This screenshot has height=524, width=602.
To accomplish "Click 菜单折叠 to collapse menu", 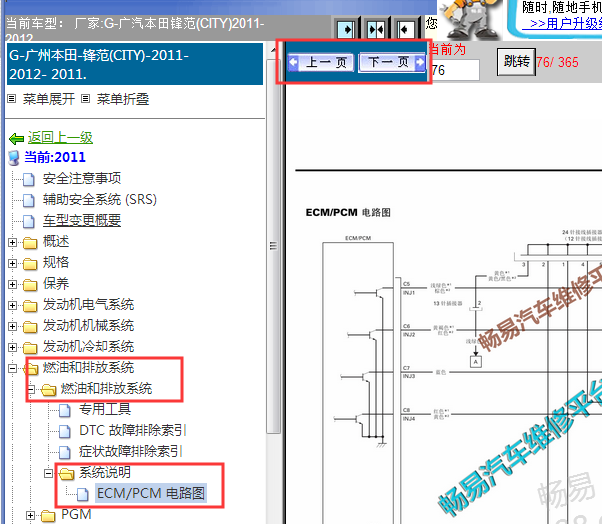I will pos(122,99).
